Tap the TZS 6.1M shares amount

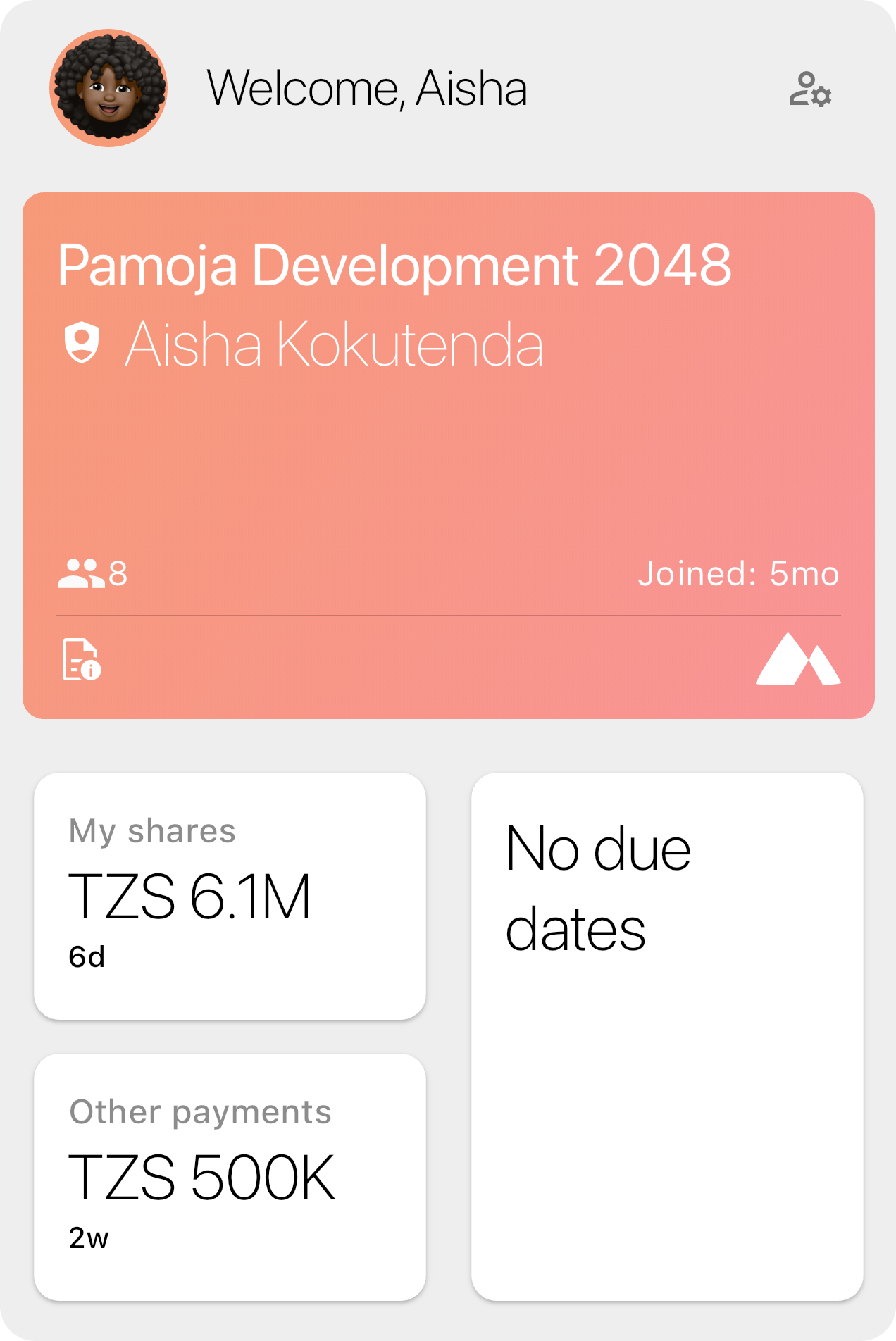point(189,897)
